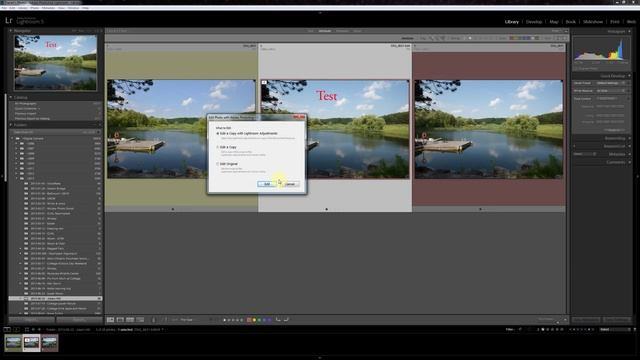
Task: Click the Sync Metadata button
Action: click(586, 319)
